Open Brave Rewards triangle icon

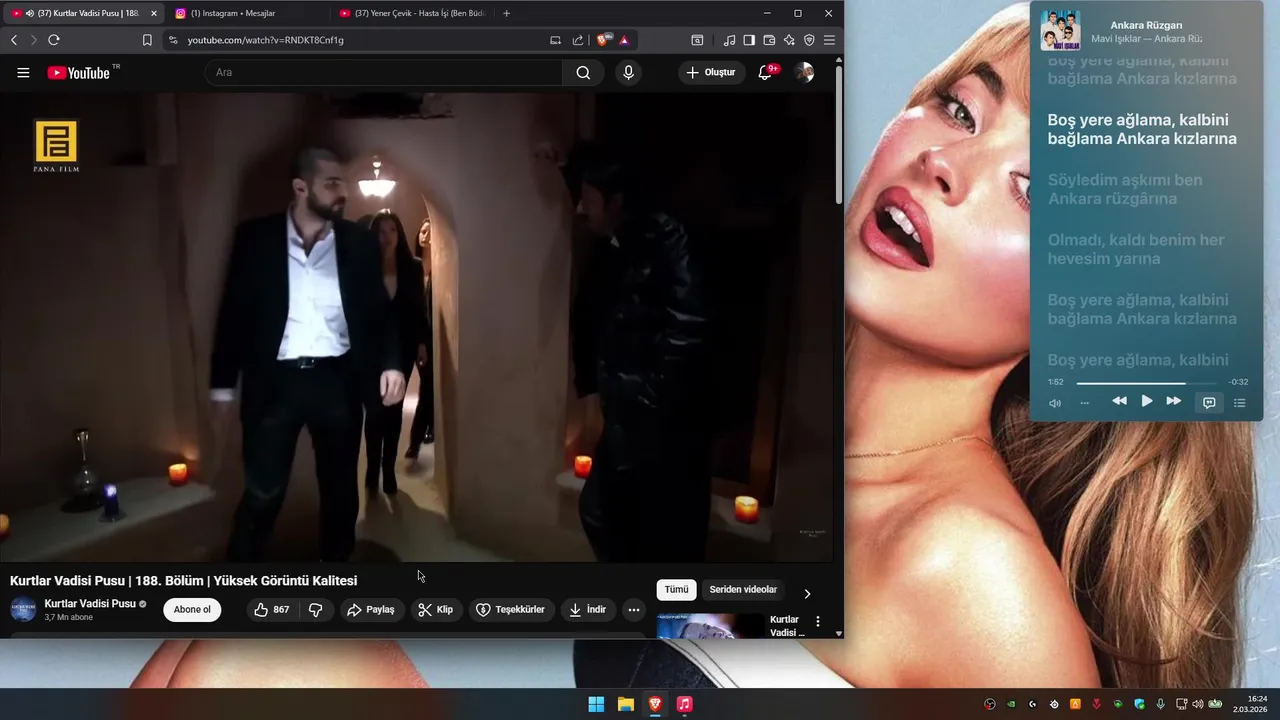624,40
